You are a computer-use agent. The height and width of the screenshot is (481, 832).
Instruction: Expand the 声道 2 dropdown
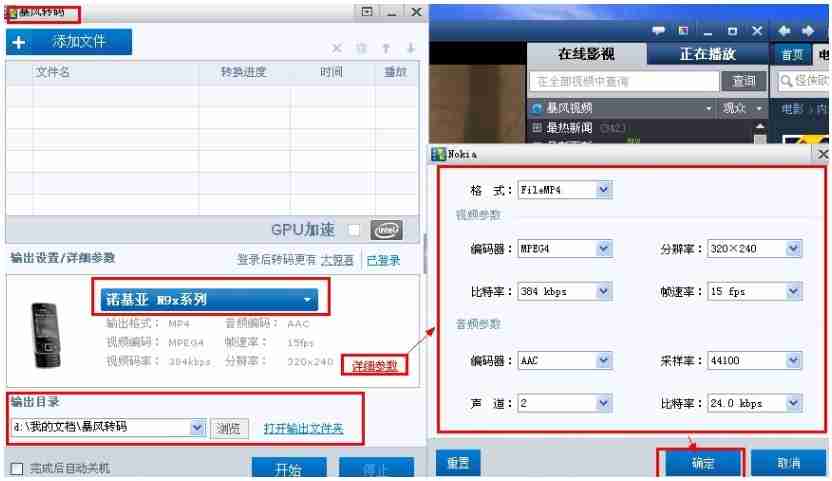click(603, 403)
